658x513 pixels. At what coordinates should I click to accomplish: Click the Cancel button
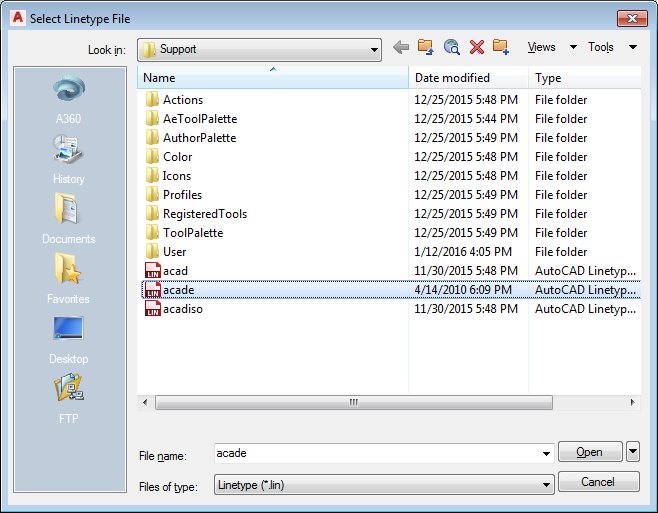click(x=598, y=482)
